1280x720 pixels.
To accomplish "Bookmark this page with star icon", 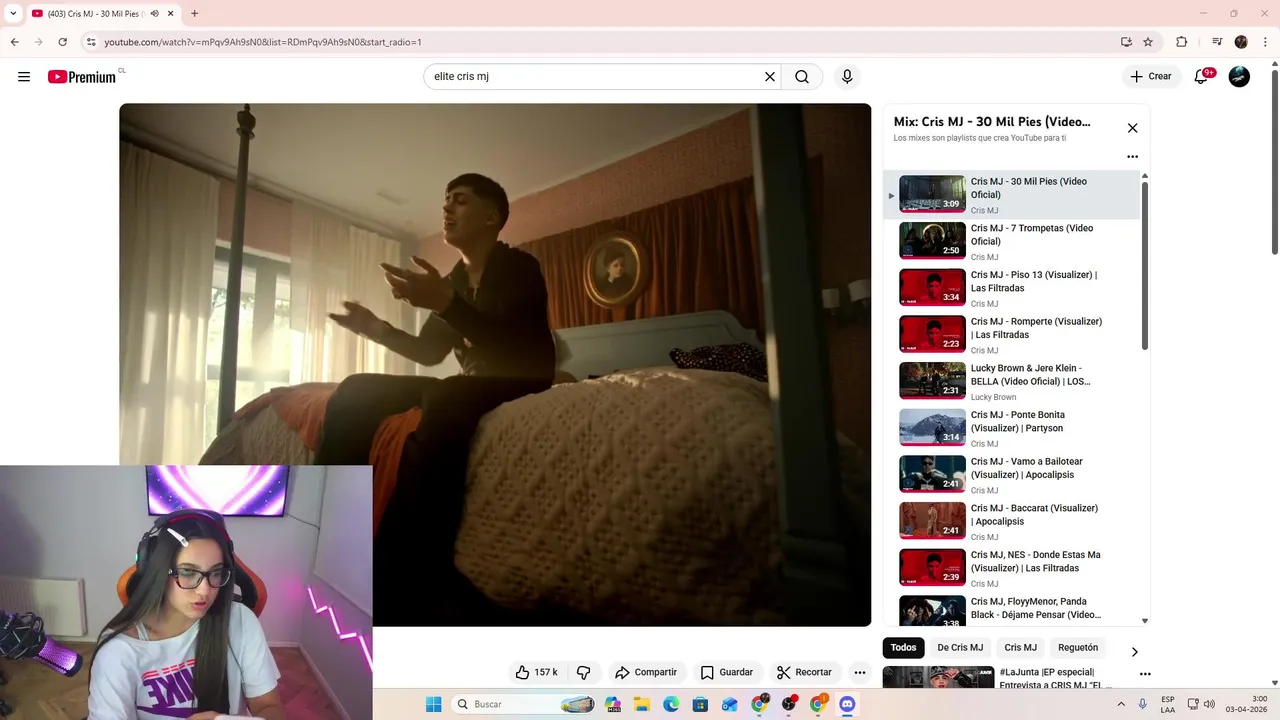I will click(1148, 42).
